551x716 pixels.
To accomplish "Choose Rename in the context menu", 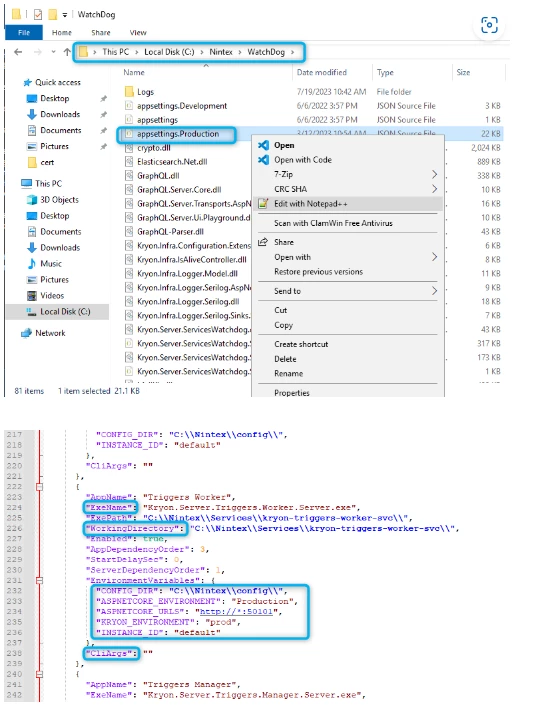I will [x=288, y=374].
